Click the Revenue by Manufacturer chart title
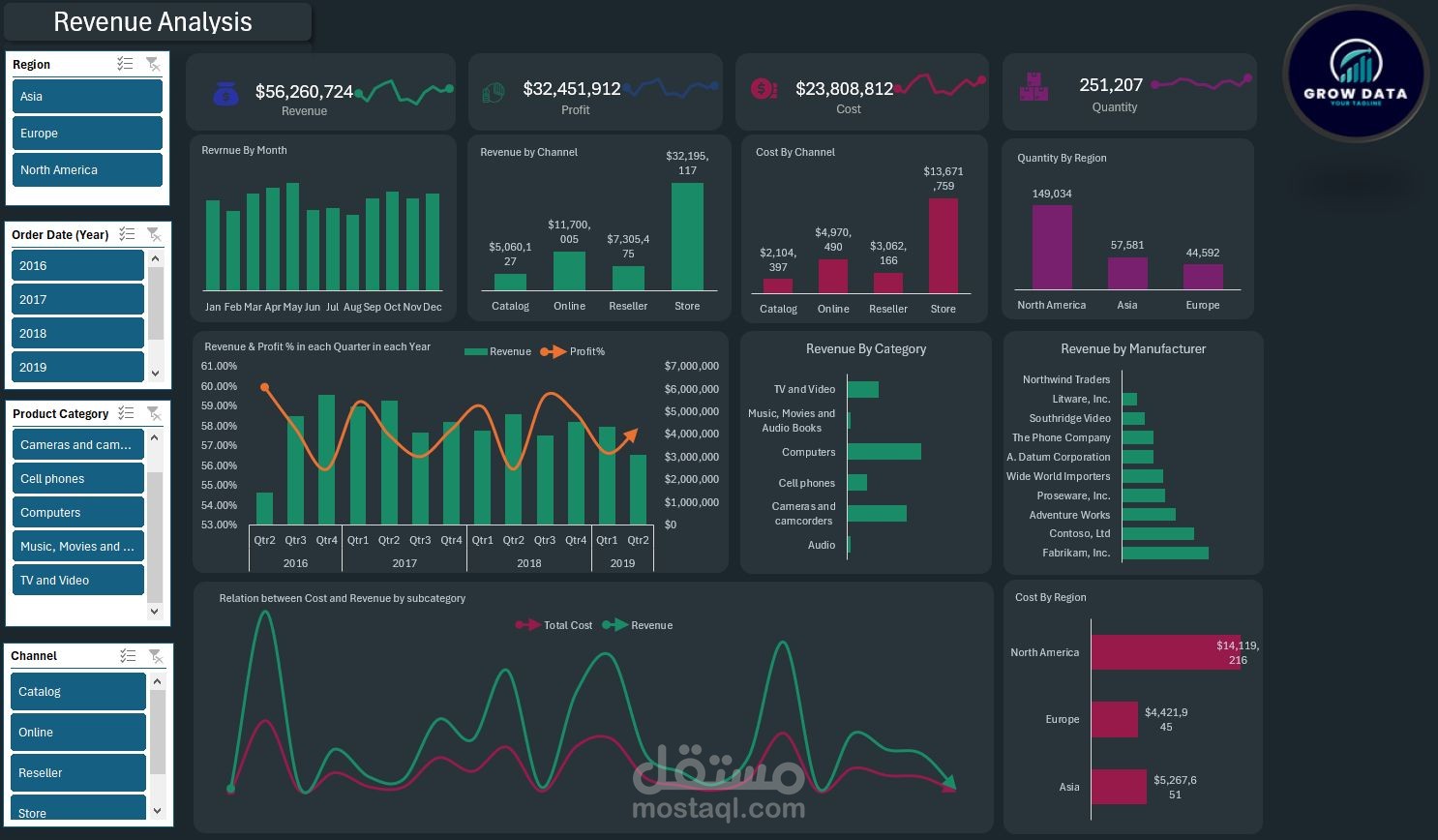Screen dimensions: 1438x840 1133,349
